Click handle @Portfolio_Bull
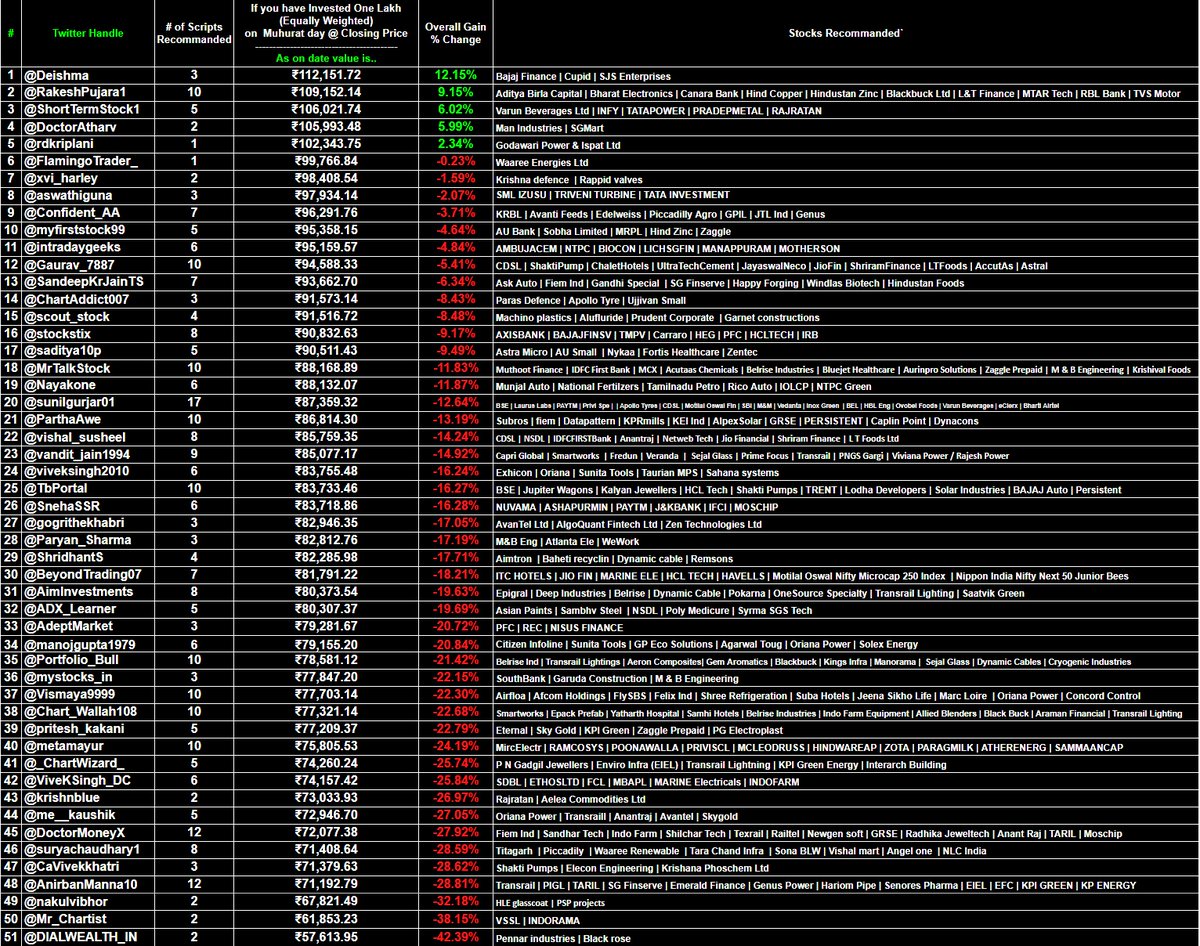1200x946 pixels. point(70,662)
